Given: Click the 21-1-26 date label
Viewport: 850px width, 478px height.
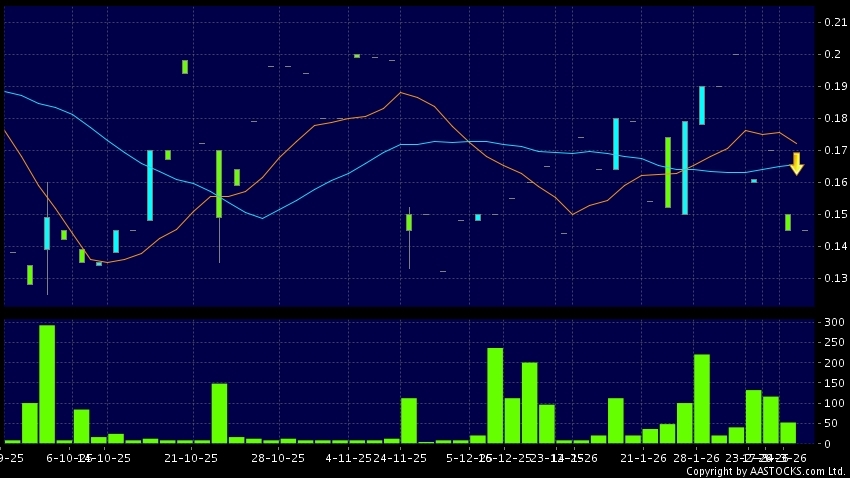Looking at the screenshot, I should point(642,458).
